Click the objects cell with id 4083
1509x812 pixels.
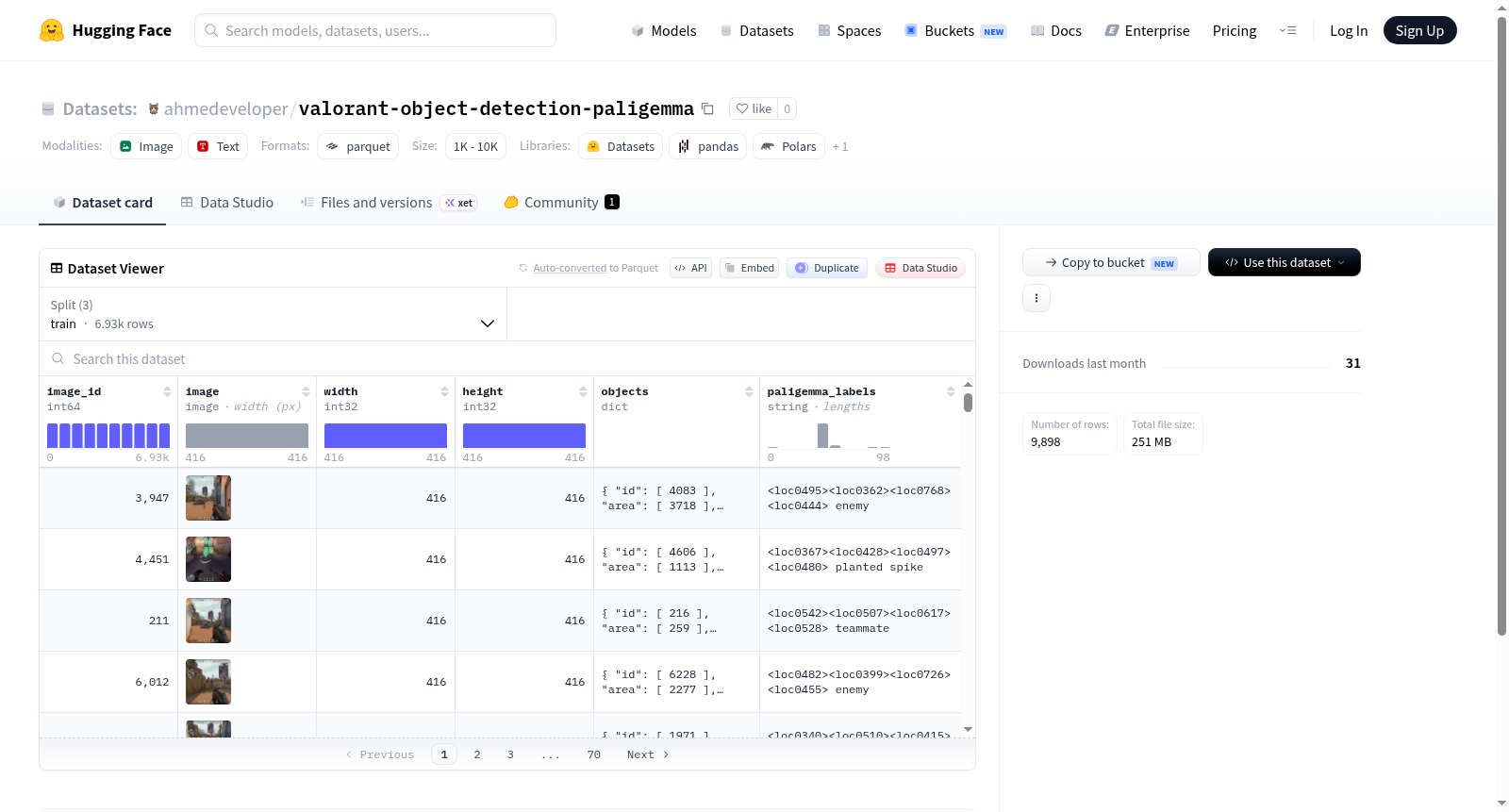(676, 498)
